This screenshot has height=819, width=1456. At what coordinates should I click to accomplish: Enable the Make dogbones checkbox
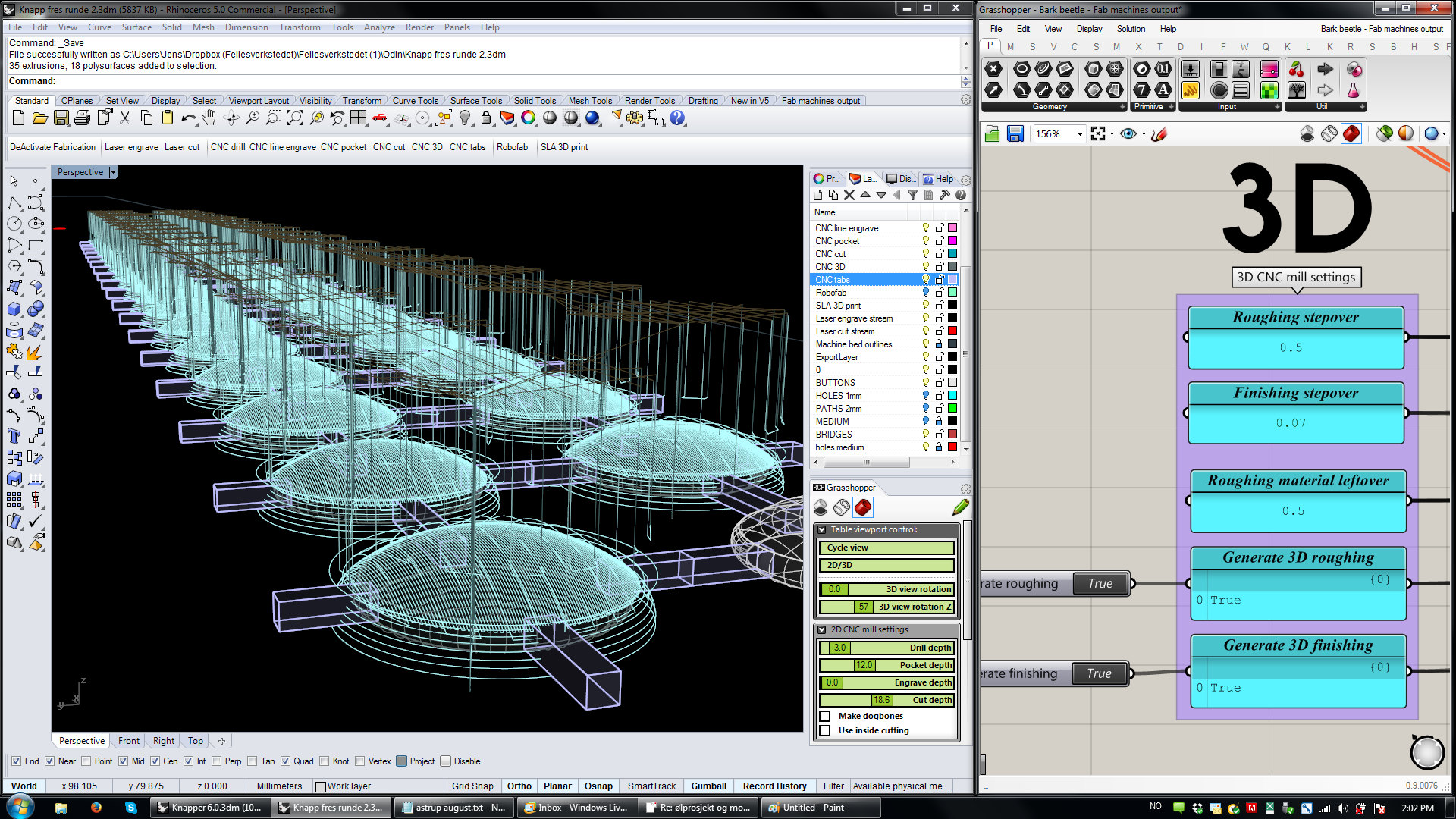[825, 716]
